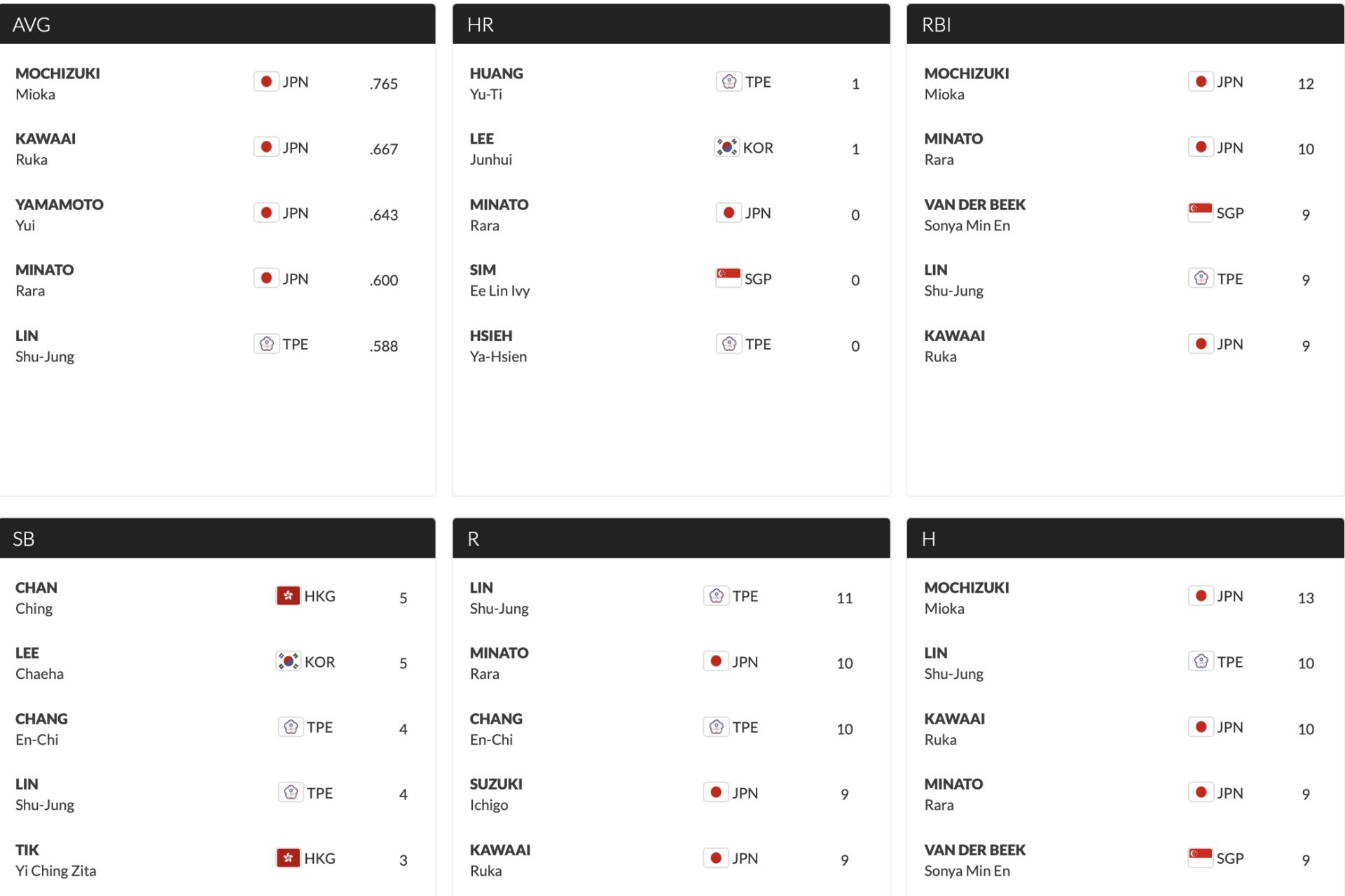Click Korea flag next to Lee Junhui
Screen dimensions: 1345x896
(x=726, y=147)
